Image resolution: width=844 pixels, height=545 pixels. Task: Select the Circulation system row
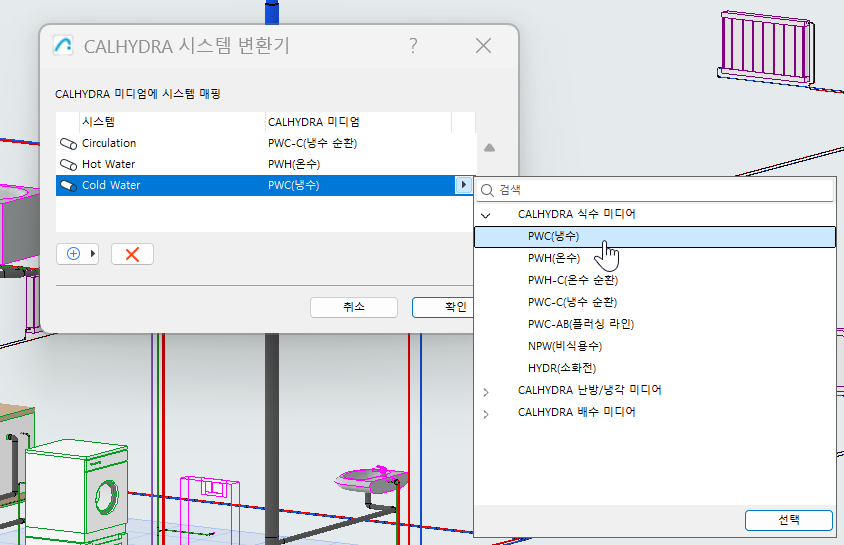(x=266, y=144)
